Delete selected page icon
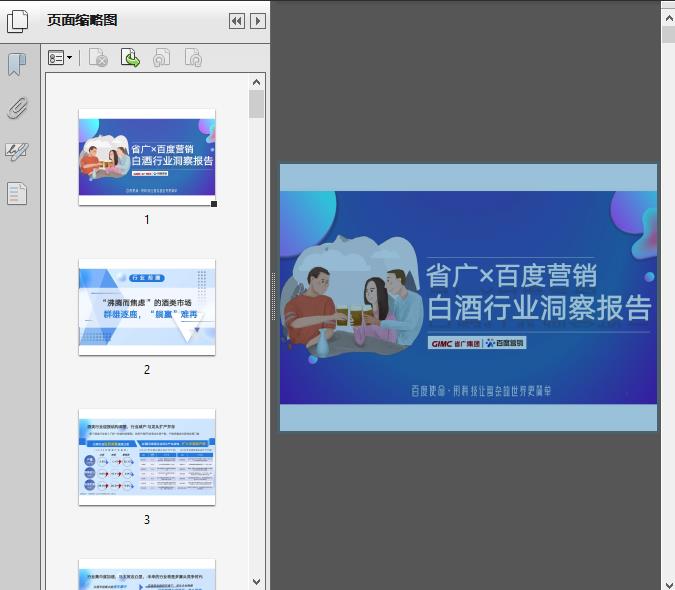675x590 pixels. click(x=98, y=58)
